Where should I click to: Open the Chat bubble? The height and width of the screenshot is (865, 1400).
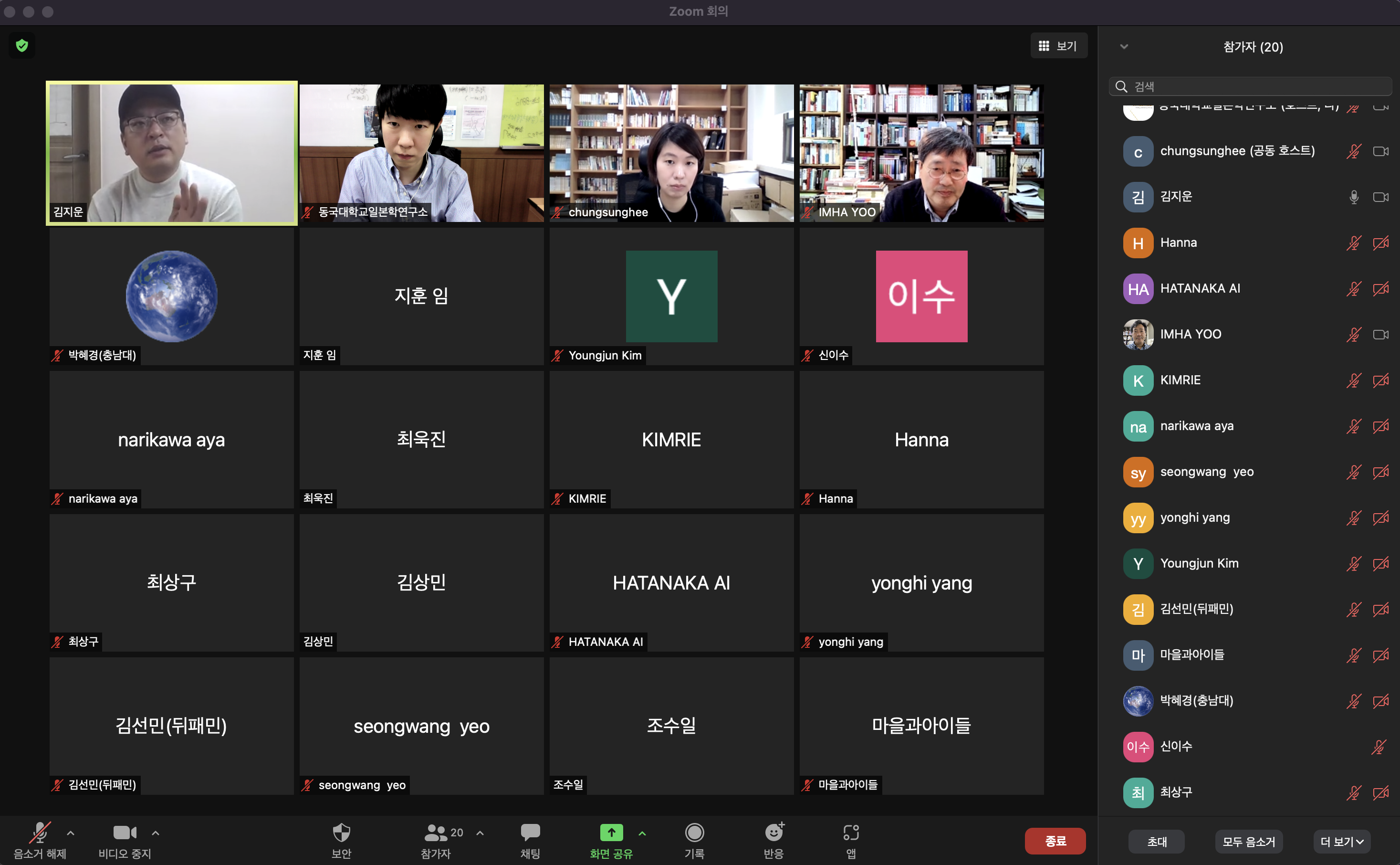pyautogui.click(x=530, y=833)
